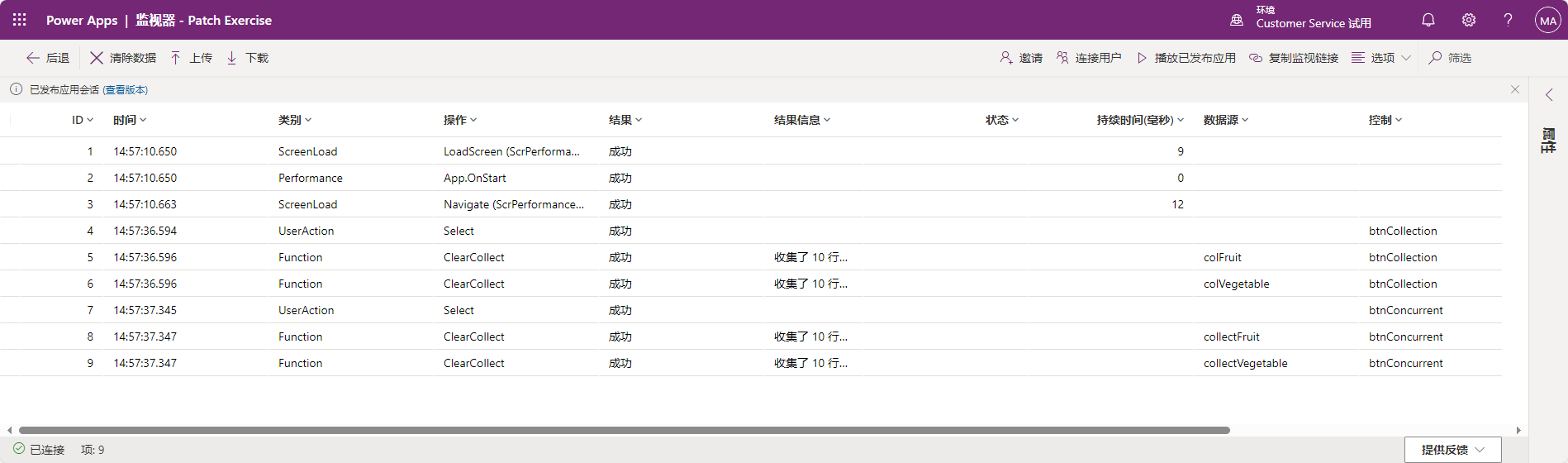Click the 后退 back button
This screenshot has height=463, width=1568.
(48, 58)
